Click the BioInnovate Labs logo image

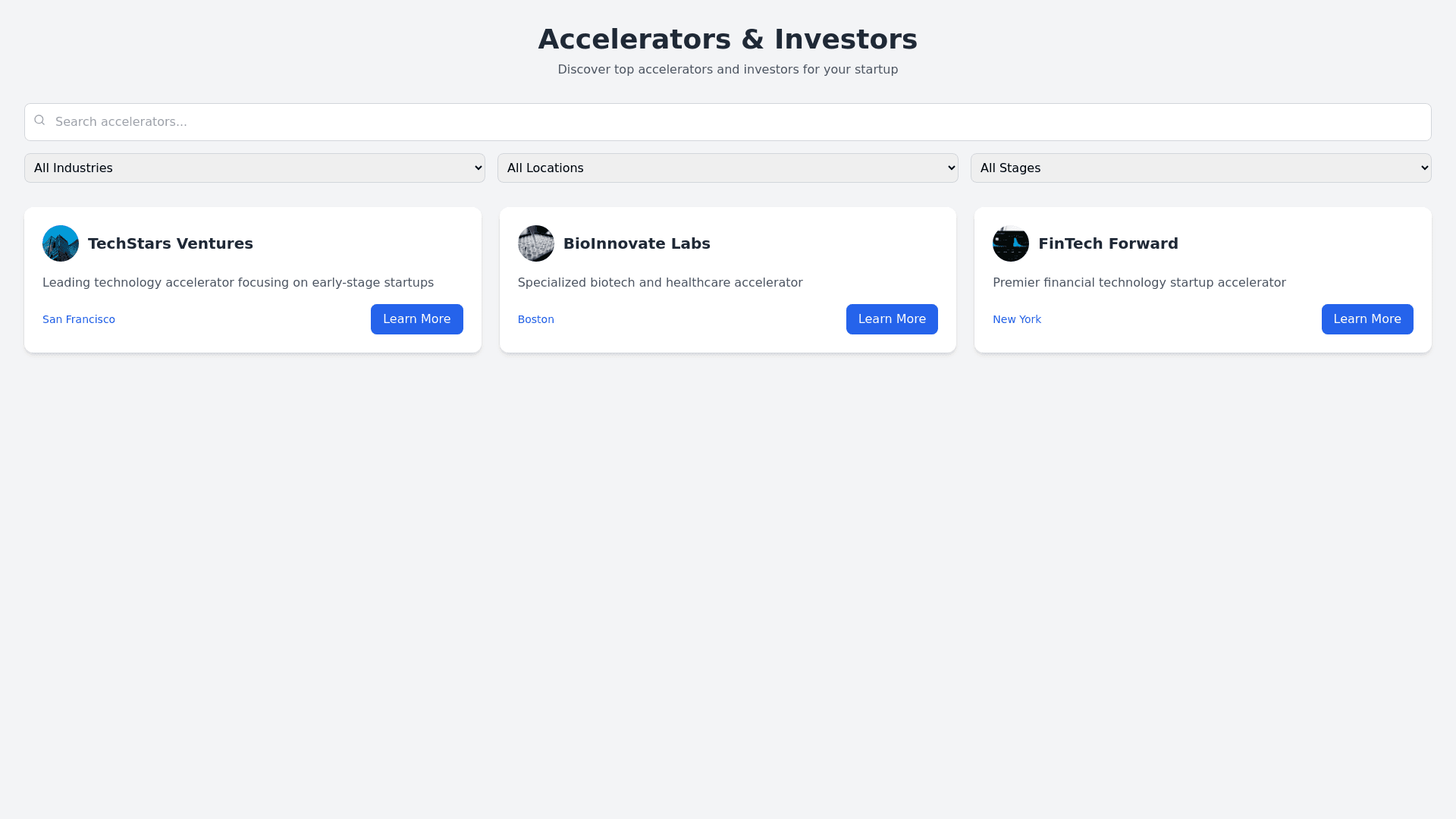536,243
